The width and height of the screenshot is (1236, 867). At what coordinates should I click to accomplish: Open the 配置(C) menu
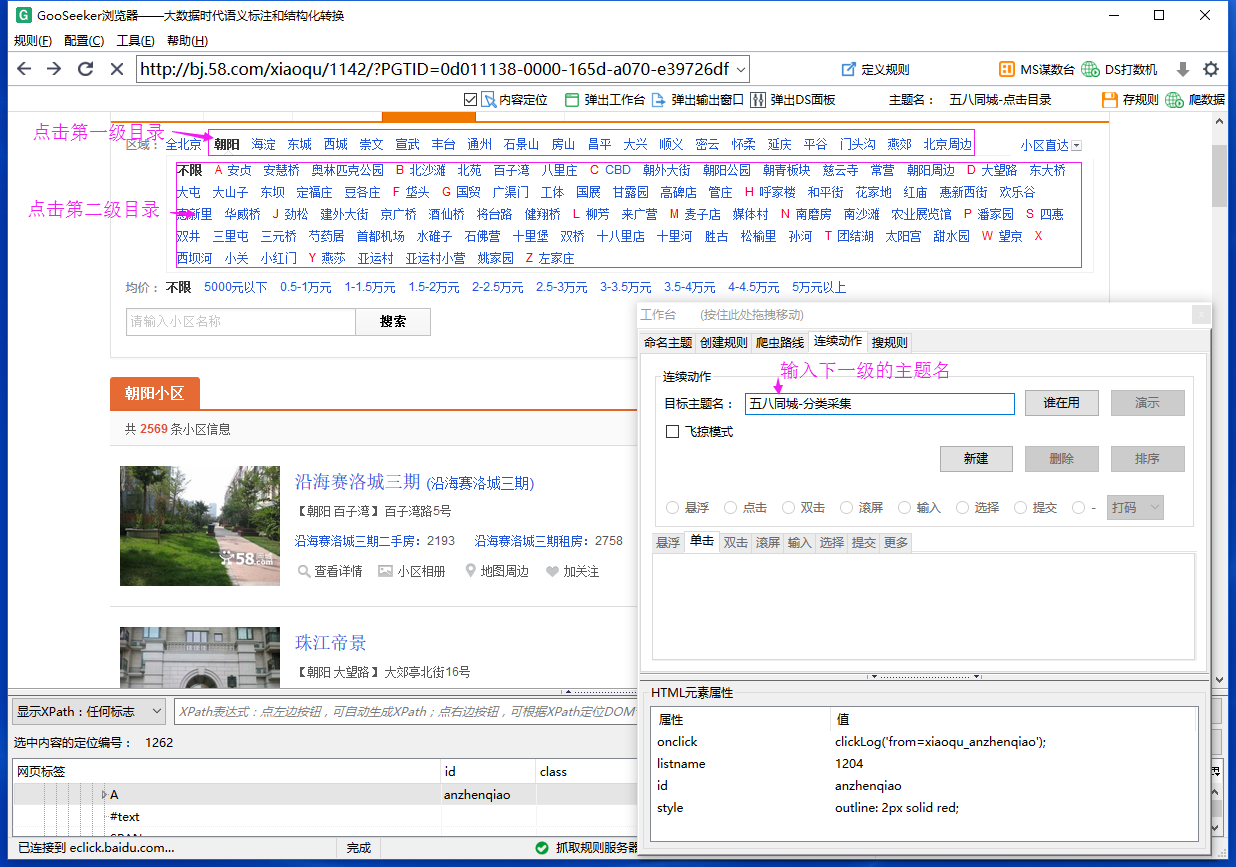(84, 41)
